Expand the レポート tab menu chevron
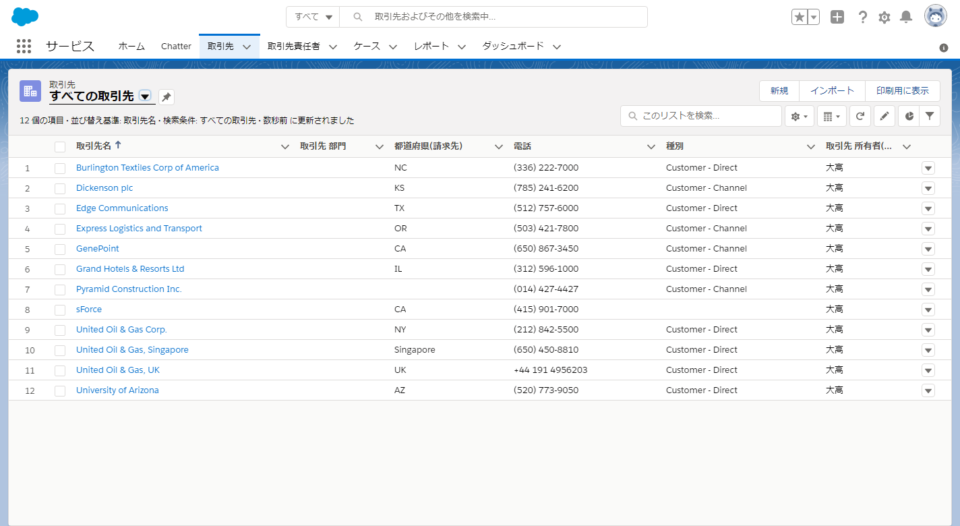The height and width of the screenshot is (526, 960). point(462,47)
